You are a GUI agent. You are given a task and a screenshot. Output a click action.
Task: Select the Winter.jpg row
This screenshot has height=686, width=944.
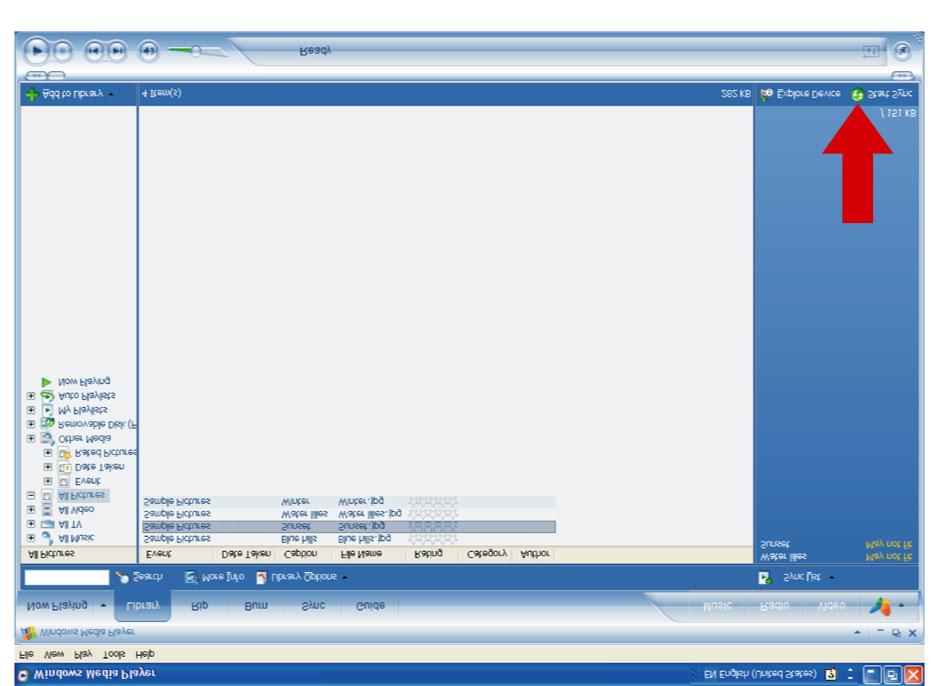[349, 501]
